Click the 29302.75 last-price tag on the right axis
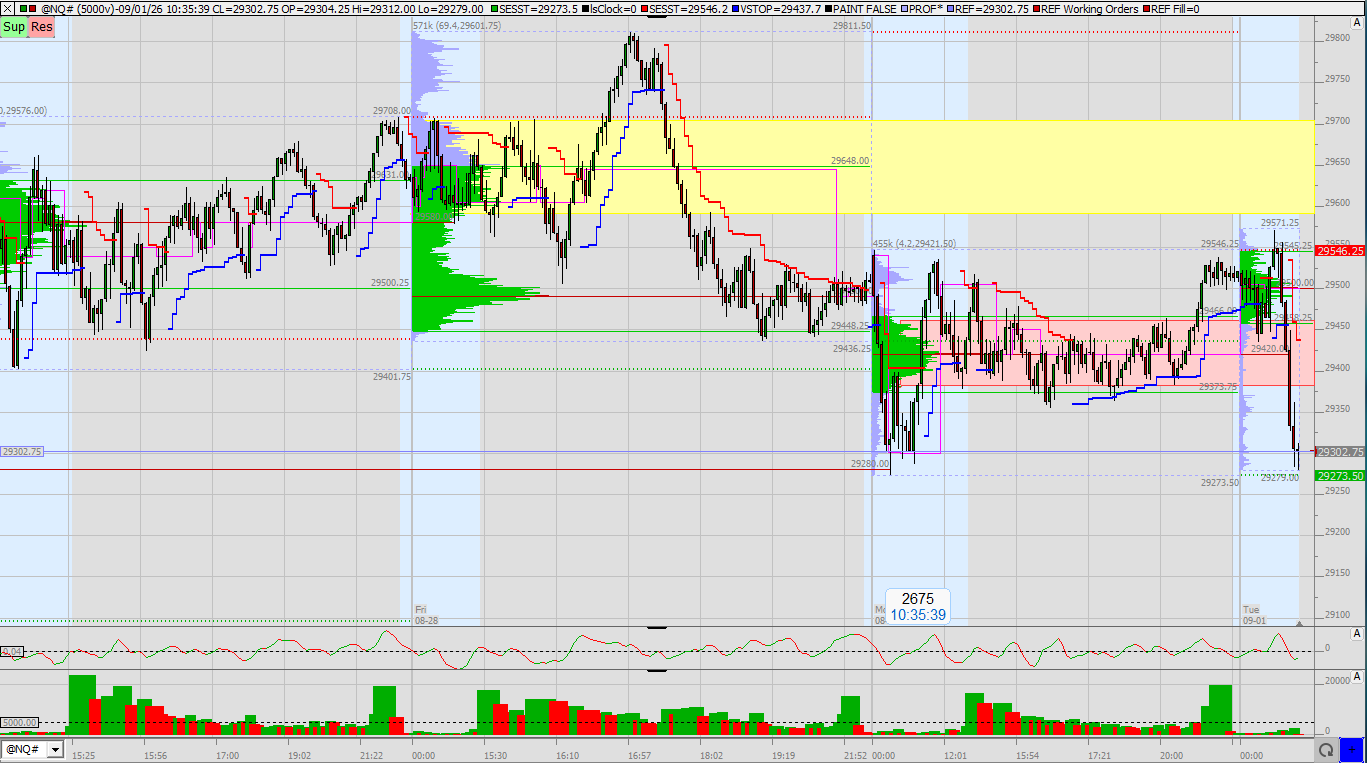The image size is (1367, 763). pos(1340,452)
